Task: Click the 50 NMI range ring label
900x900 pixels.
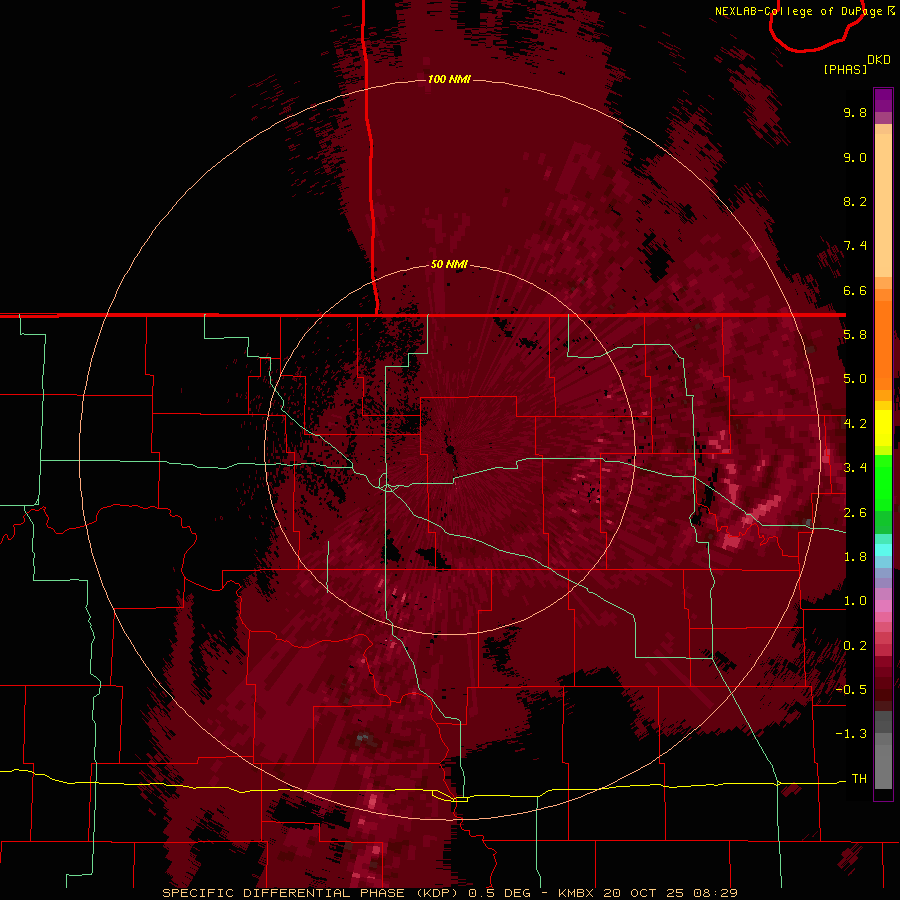Action: coord(449,264)
